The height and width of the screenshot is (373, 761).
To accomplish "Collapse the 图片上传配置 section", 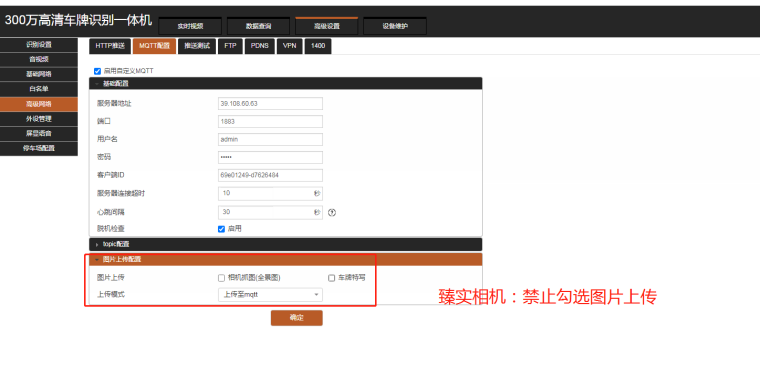I will [285, 259].
